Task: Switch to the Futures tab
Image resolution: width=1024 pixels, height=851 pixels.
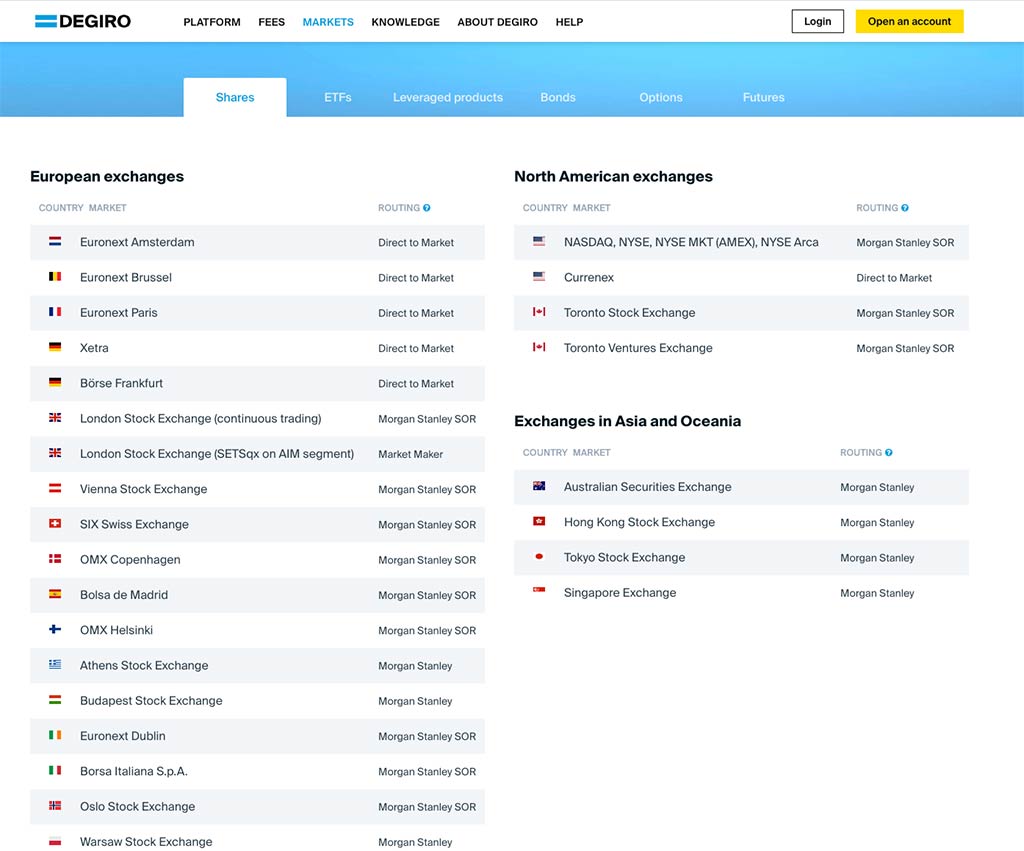Action: [x=763, y=97]
